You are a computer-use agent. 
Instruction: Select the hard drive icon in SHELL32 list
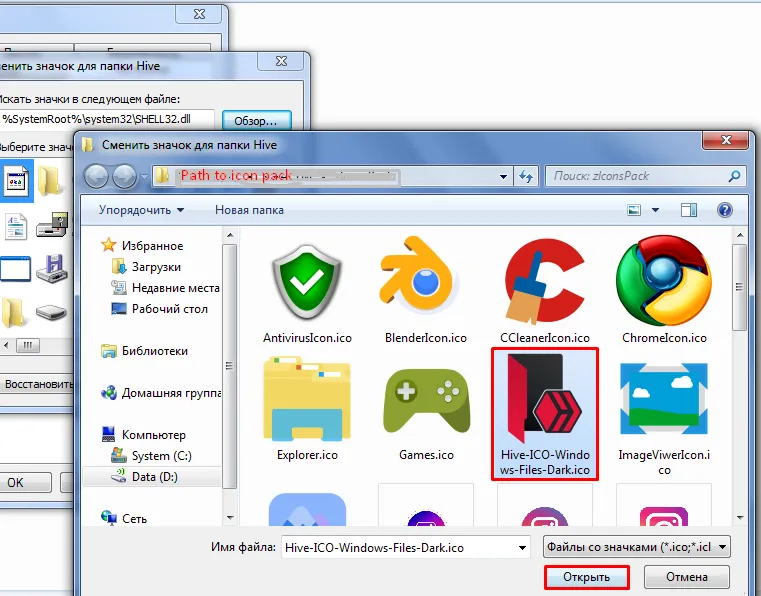click(x=51, y=312)
